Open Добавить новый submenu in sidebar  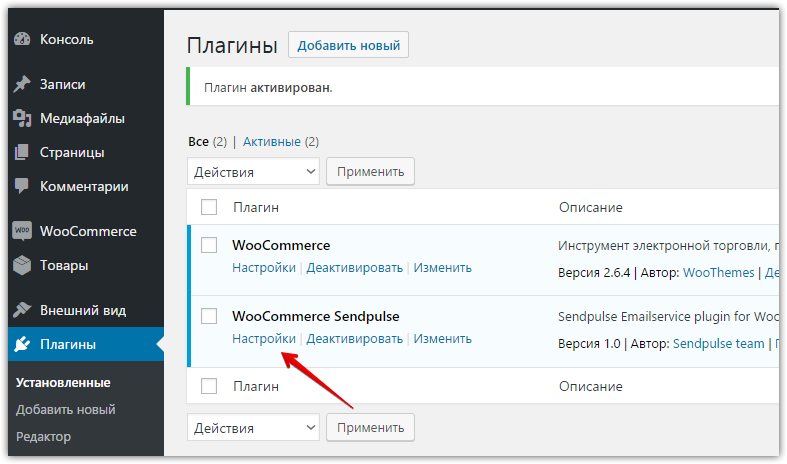point(66,410)
